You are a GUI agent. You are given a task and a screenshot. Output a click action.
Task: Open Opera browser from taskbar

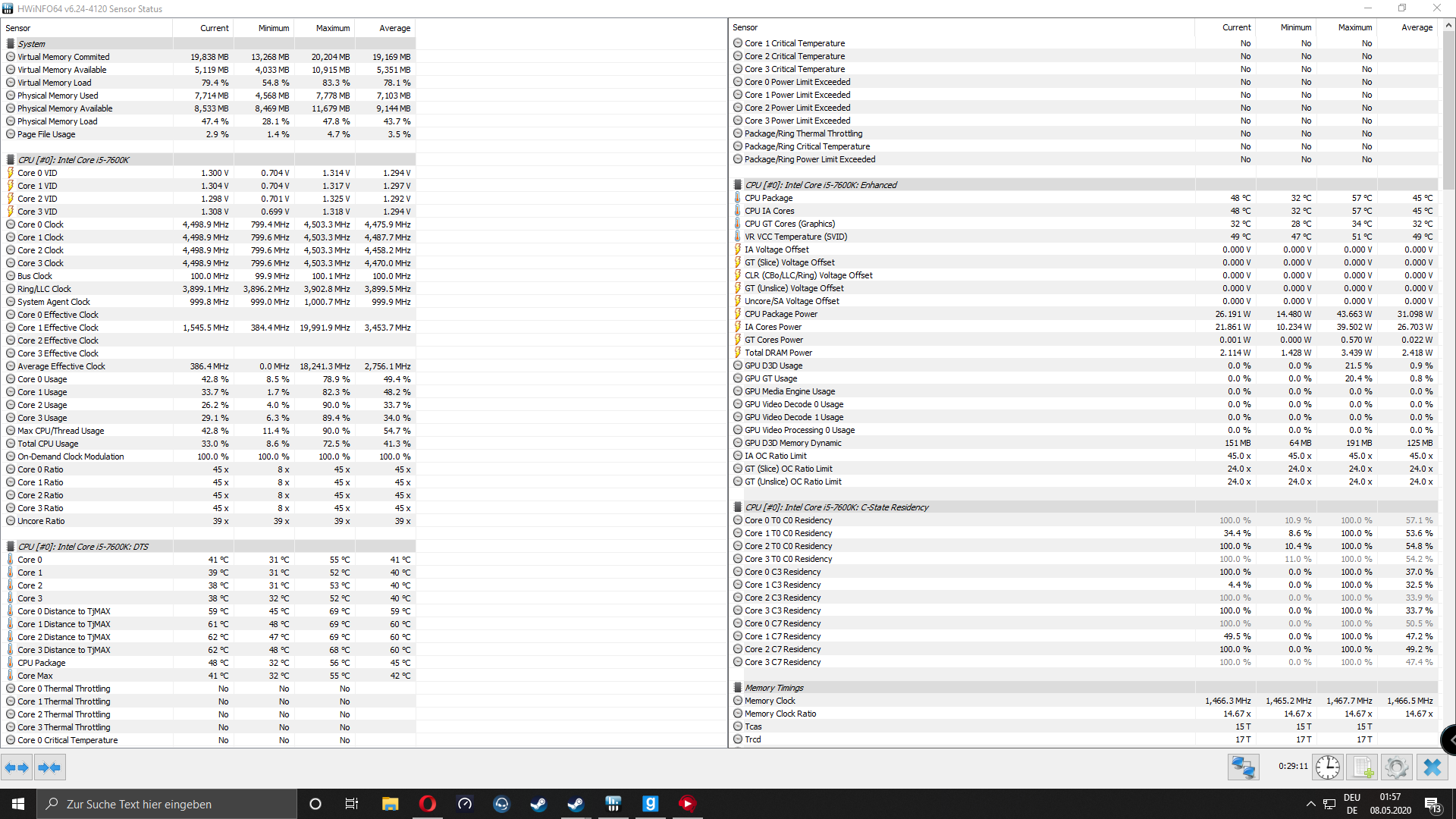tap(428, 804)
